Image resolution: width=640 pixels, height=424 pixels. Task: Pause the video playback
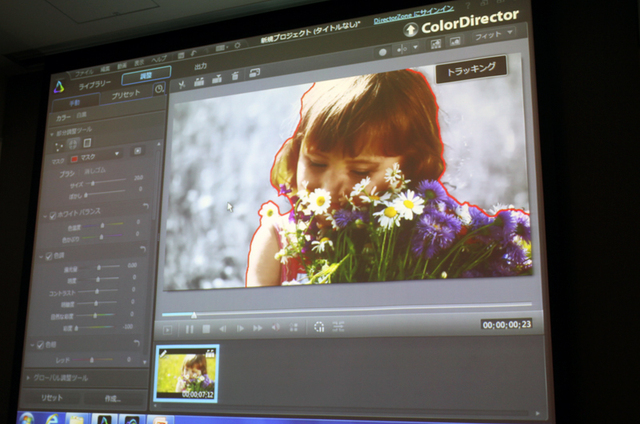click(190, 328)
